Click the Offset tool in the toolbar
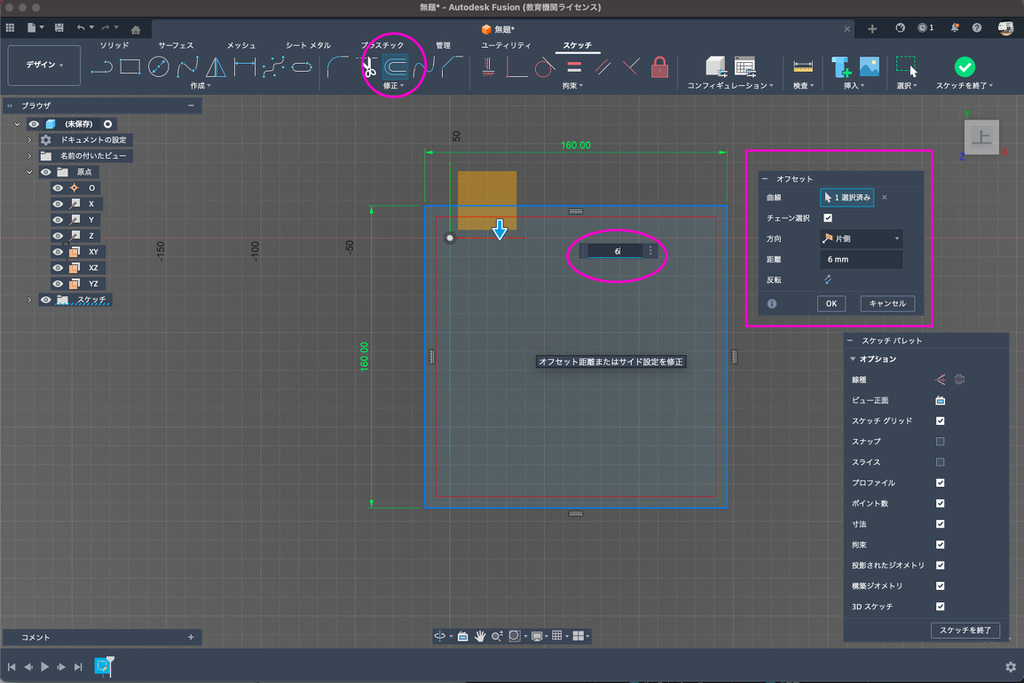This screenshot has width=1024, height=683. [x=396, y=68]
